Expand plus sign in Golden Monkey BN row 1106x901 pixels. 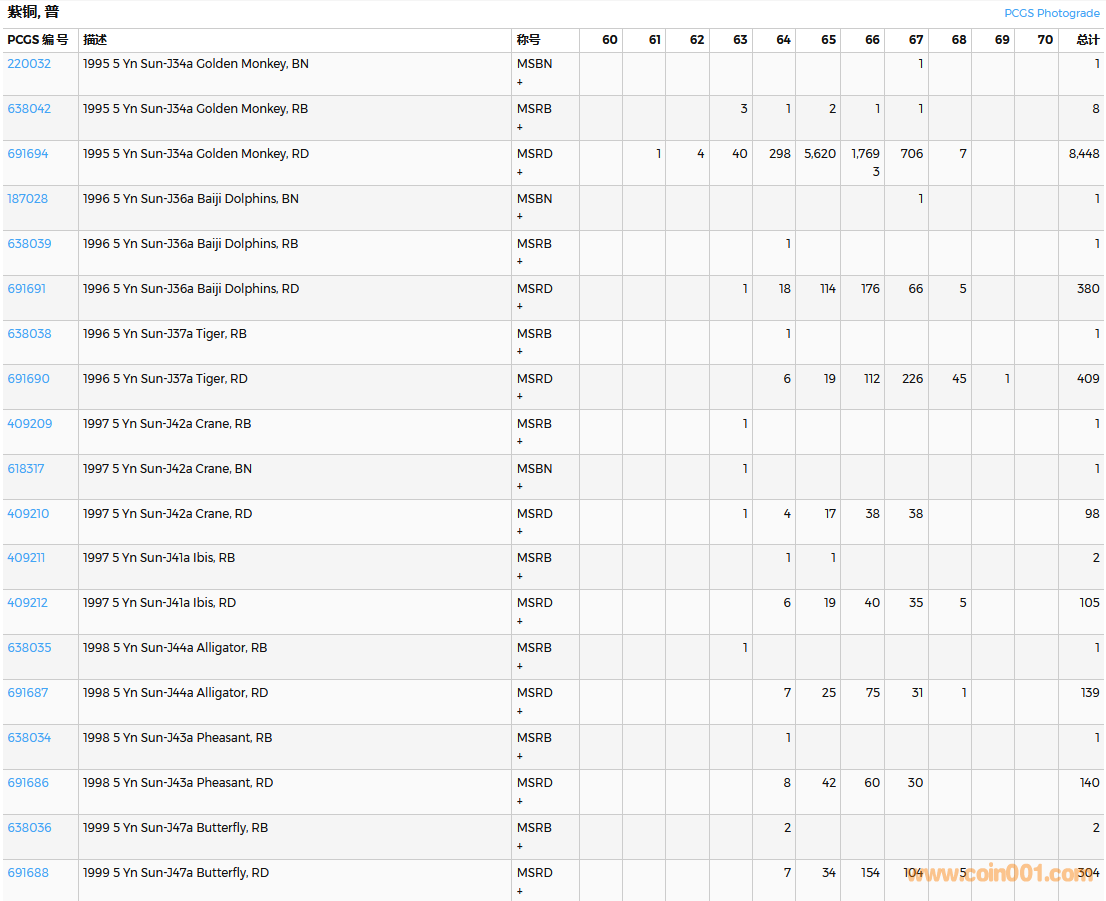[x=520, y=82]
